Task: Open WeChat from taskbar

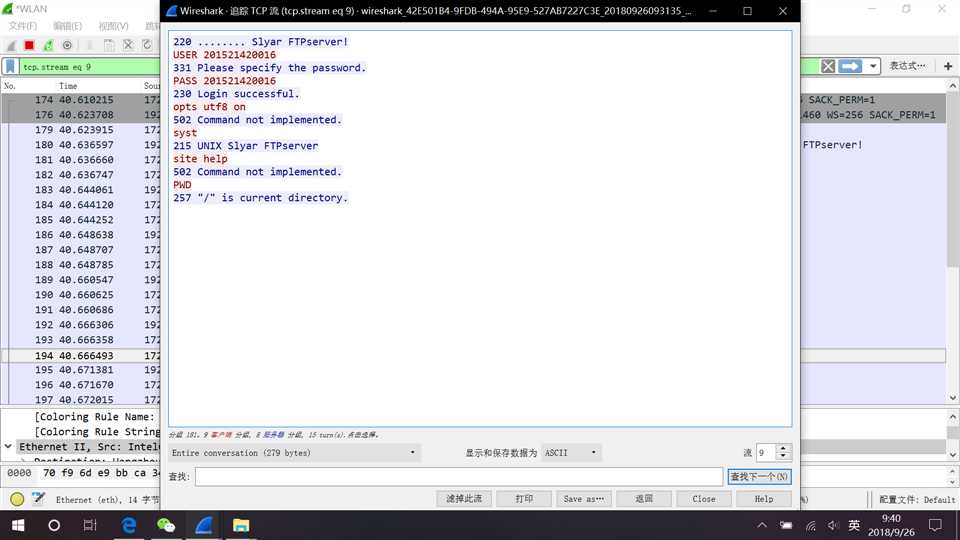Action: (x=166, y=525)
